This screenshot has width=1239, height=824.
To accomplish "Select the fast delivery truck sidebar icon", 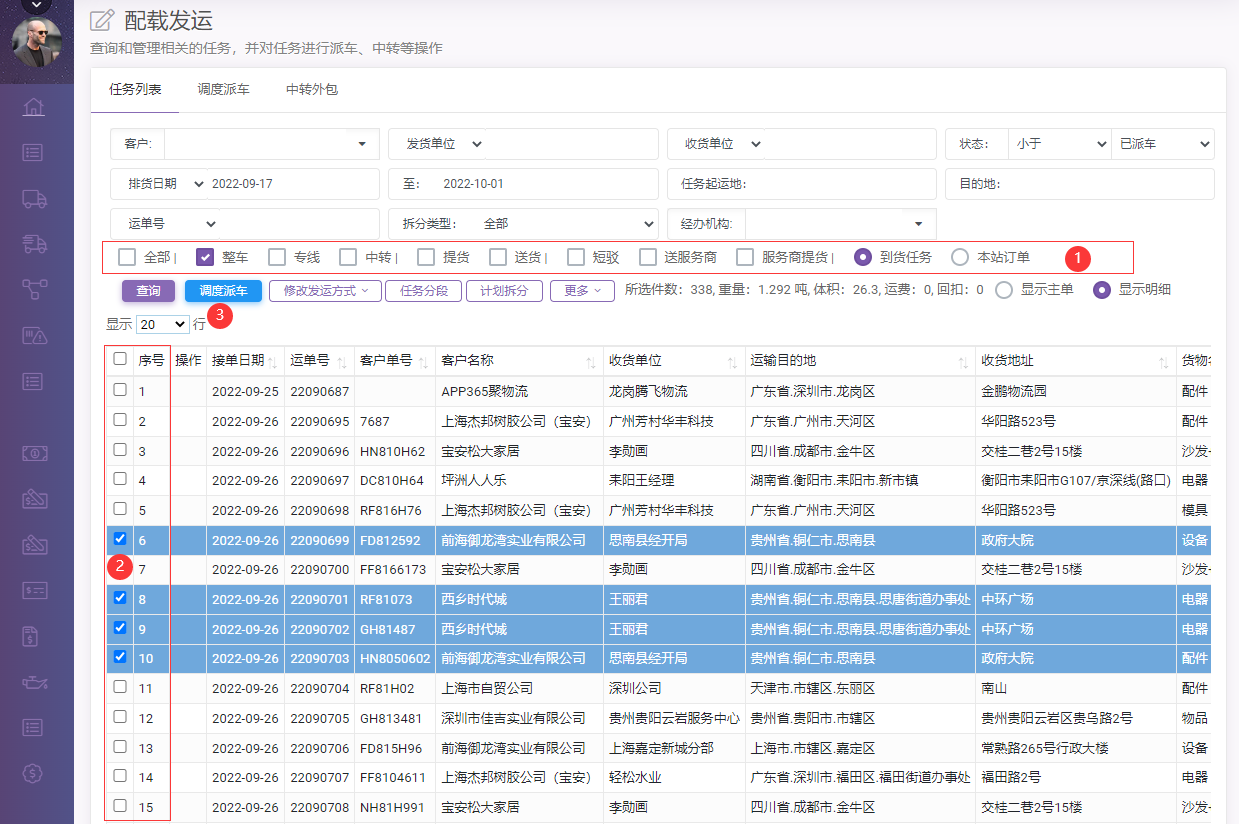I will [34, 244].
